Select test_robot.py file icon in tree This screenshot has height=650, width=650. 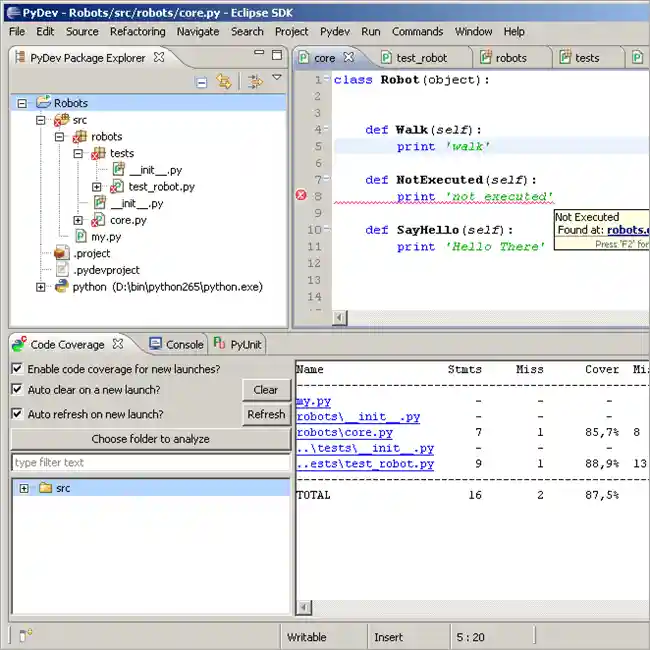pos(117,187)
